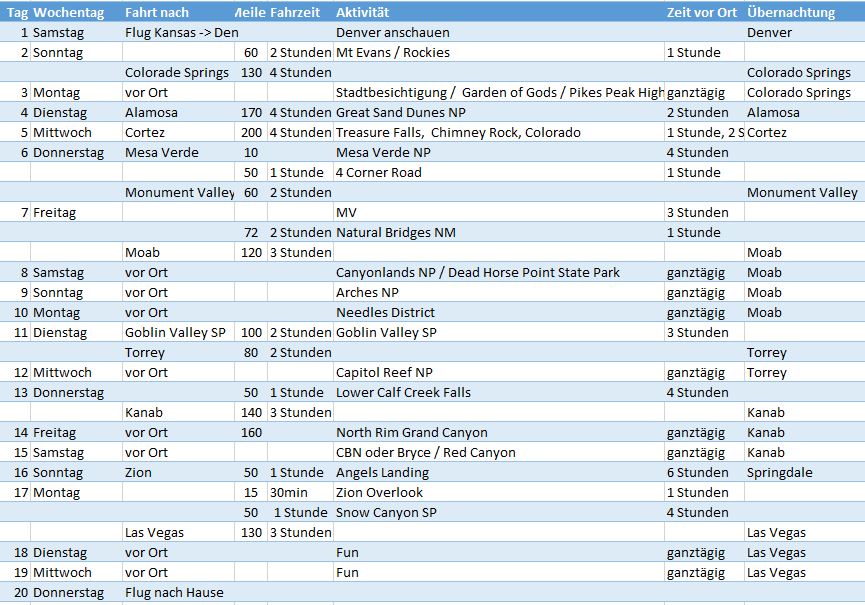Click the Flug nach Hause cell

click(x=174, y=592)
